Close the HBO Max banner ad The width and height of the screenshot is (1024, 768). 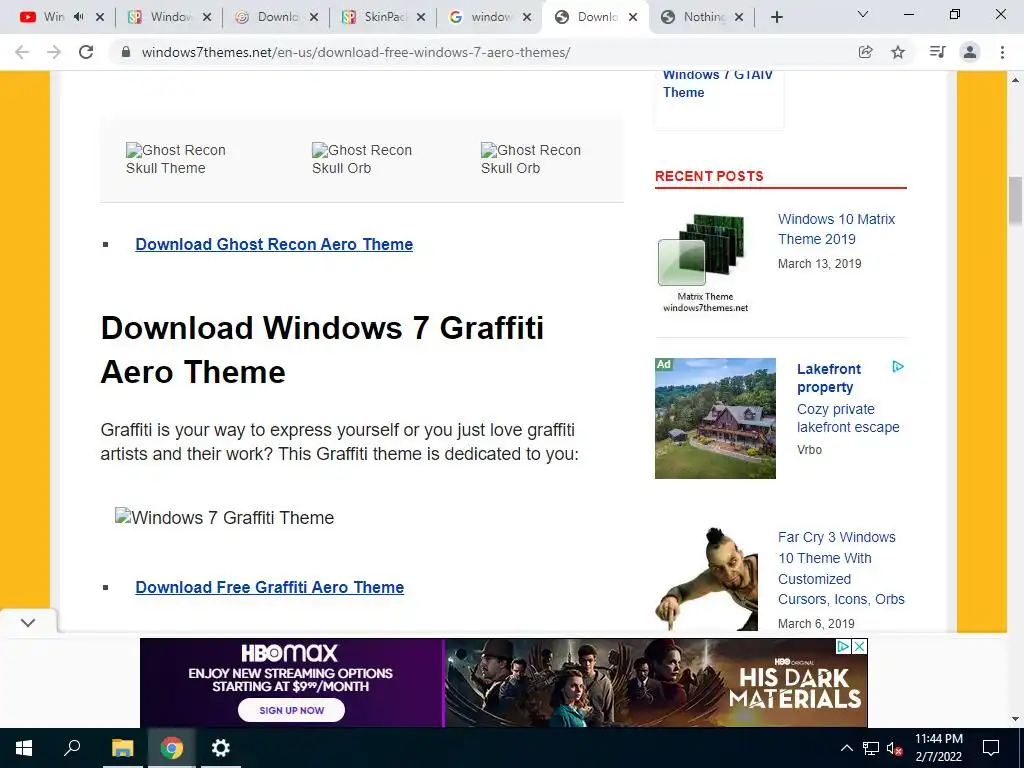point(860,647)
